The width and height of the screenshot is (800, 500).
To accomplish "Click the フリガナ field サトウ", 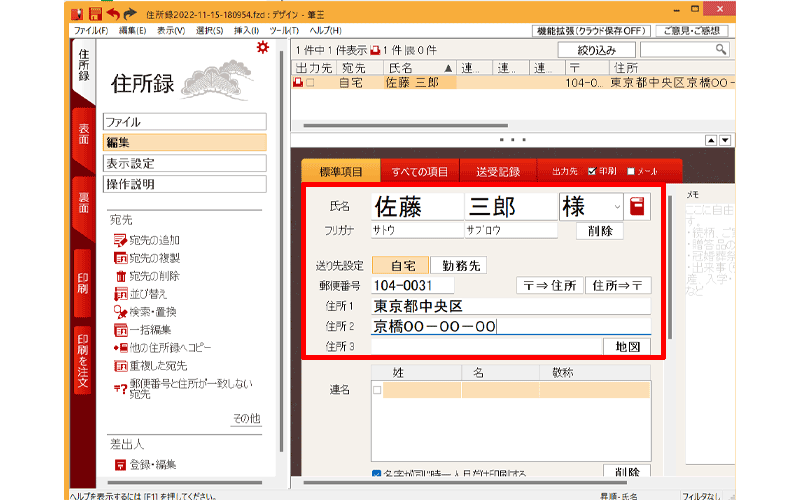I will (417, 230).
